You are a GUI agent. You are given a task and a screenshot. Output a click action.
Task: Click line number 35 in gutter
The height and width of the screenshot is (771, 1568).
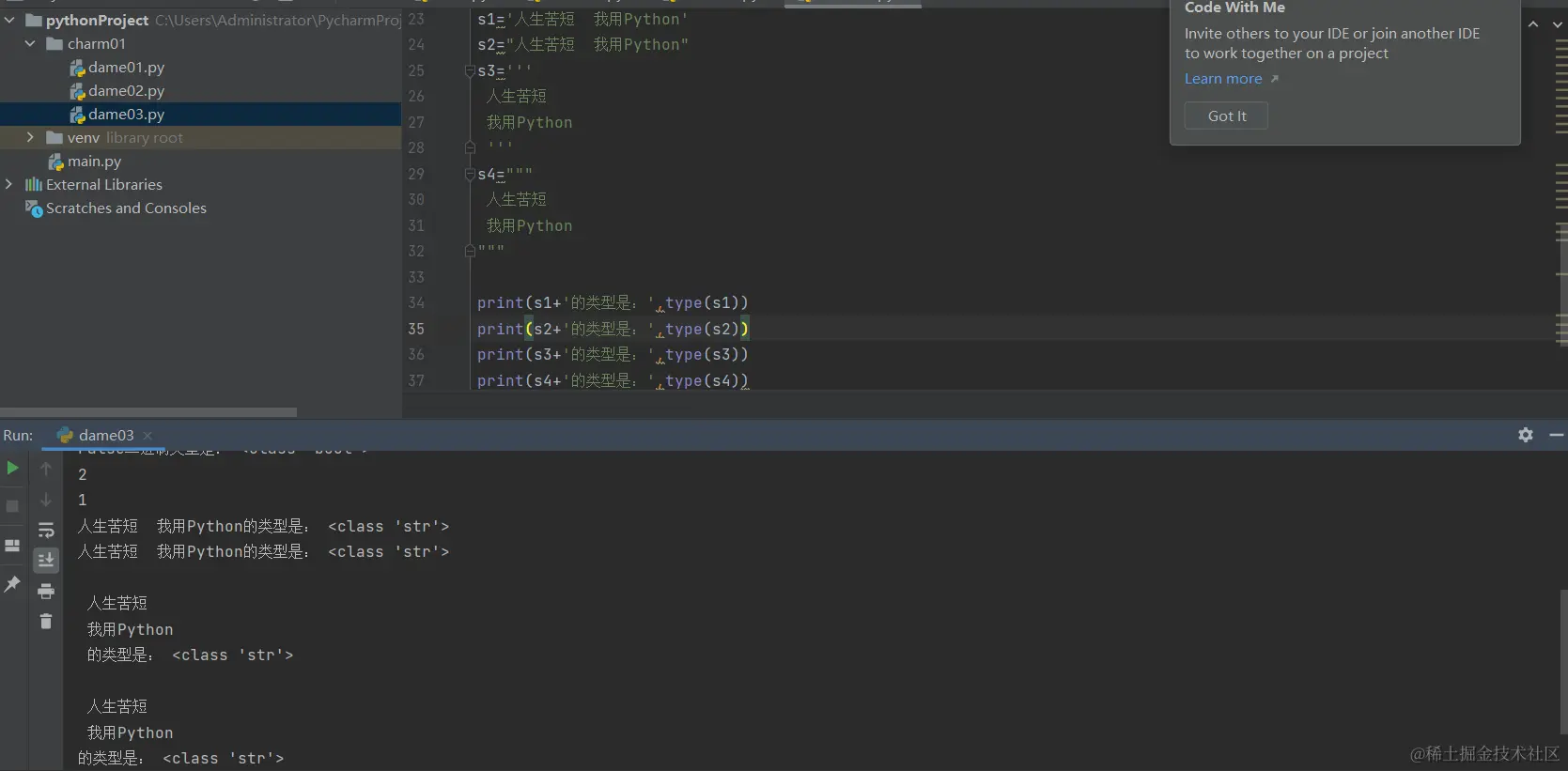416,329
